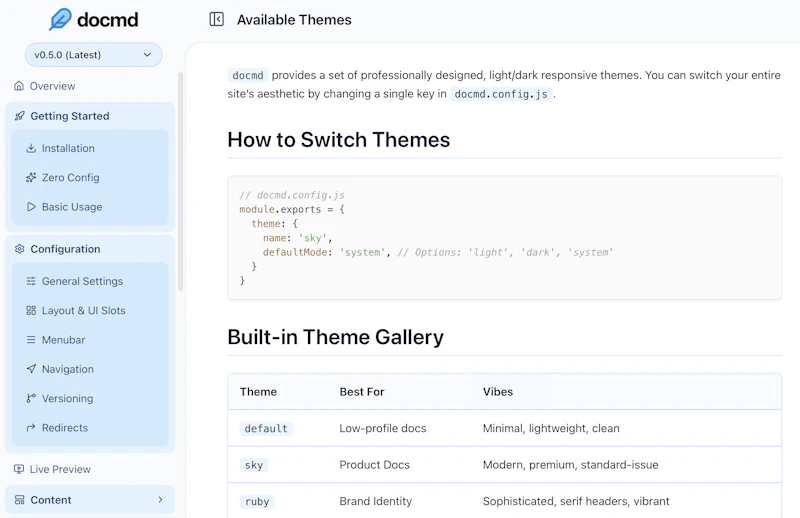Viewport: 800px width, 518px height.
Task: Open the Navigation configuration page
Action: click(x=67, y=368)
